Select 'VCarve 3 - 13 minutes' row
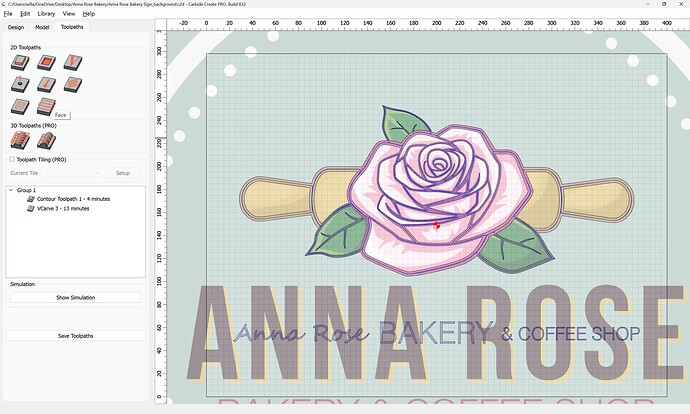Viewport: 690px width, 414px height. tap(63, 209)
